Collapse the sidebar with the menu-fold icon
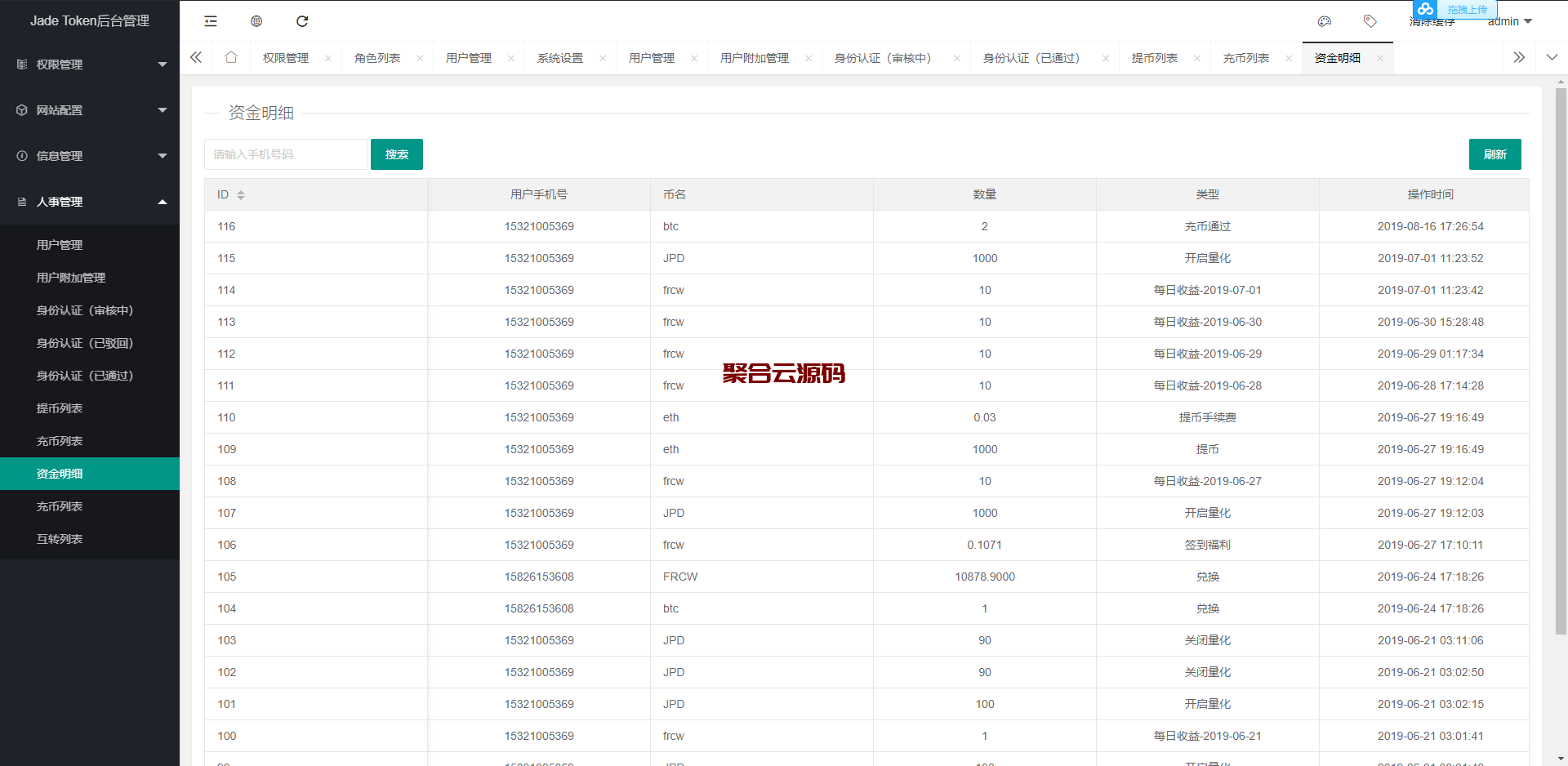This screenshot has width=1568, height=766. (211, 21)
